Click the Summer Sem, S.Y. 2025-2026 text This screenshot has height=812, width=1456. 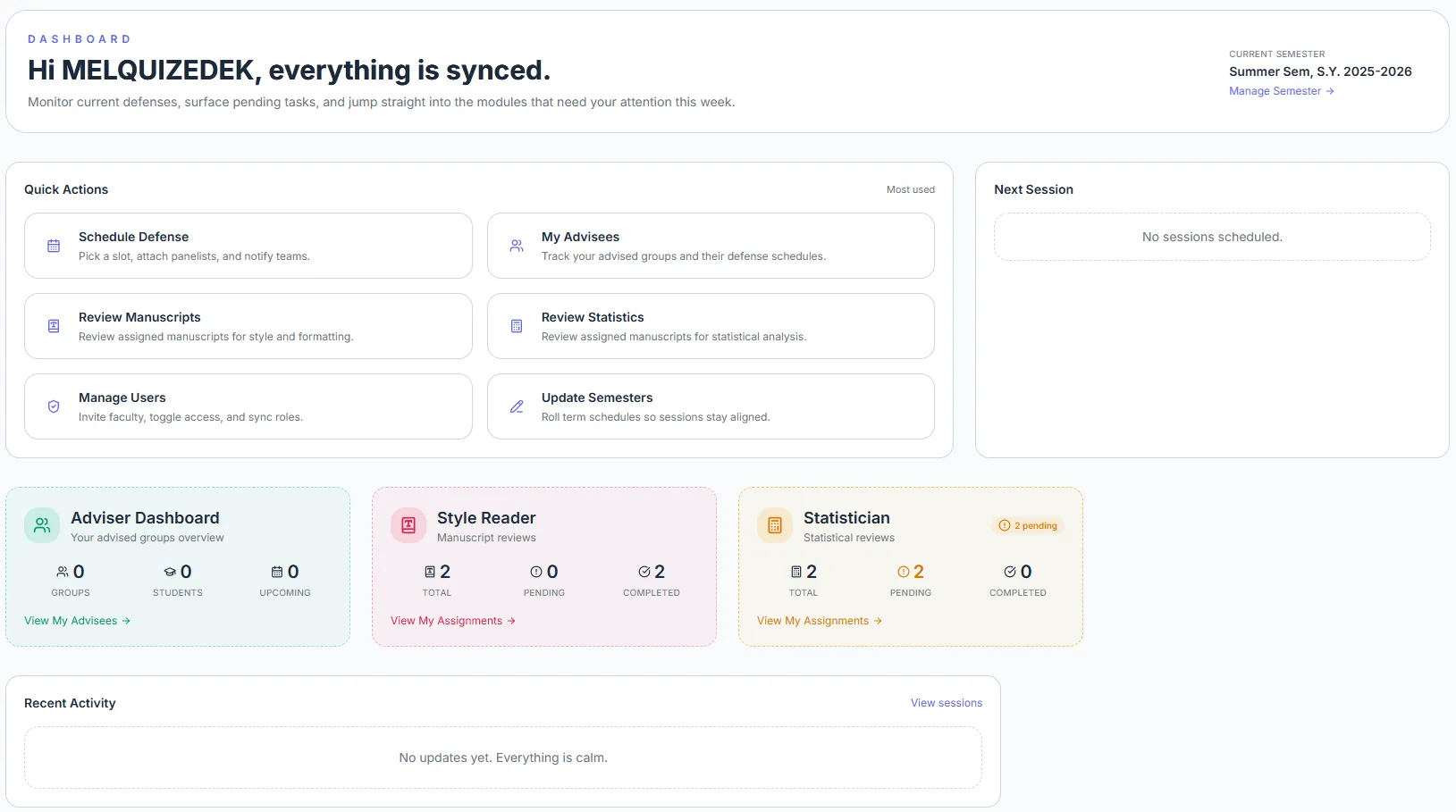coord(1320,71)
